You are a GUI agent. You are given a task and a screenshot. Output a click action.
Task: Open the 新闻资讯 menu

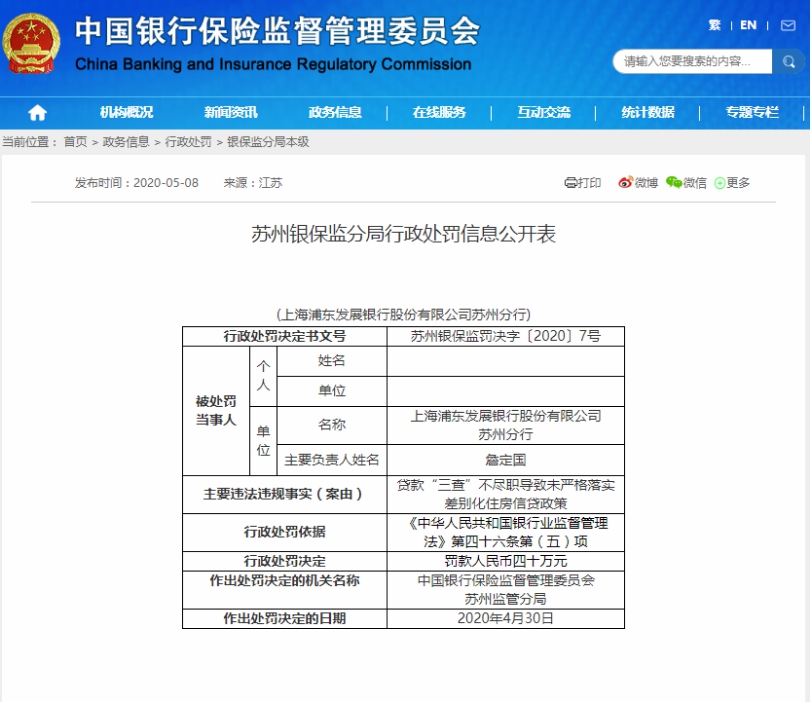pos(231,112)
